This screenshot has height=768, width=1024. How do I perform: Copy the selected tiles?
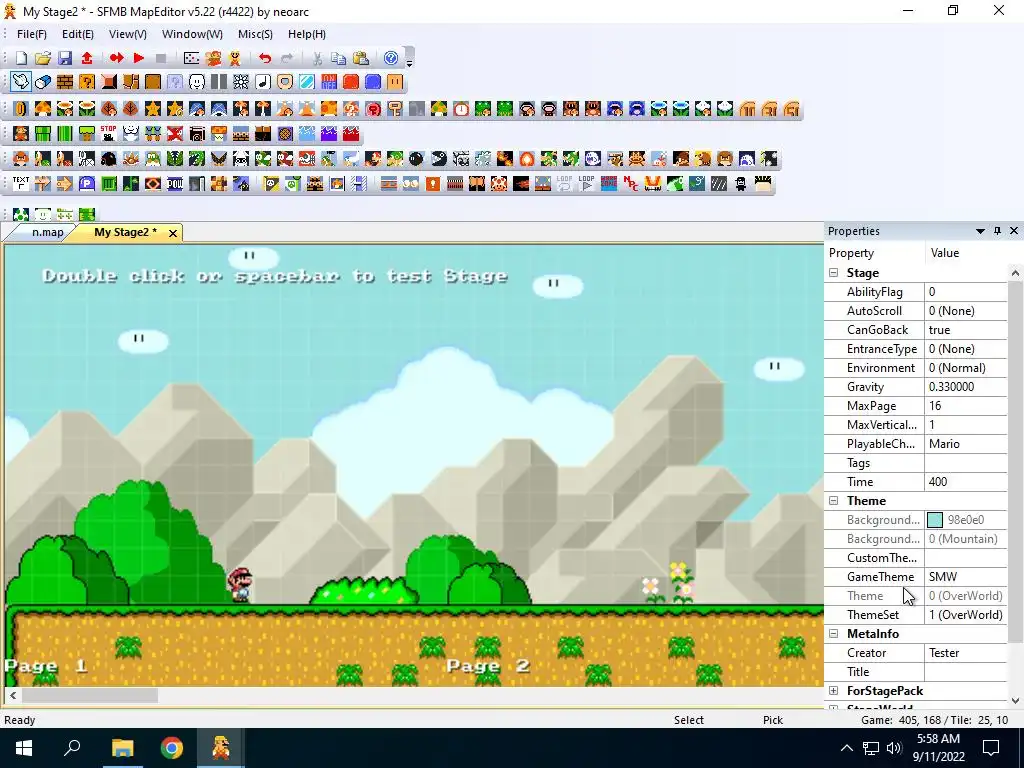[x=338, y=58]
